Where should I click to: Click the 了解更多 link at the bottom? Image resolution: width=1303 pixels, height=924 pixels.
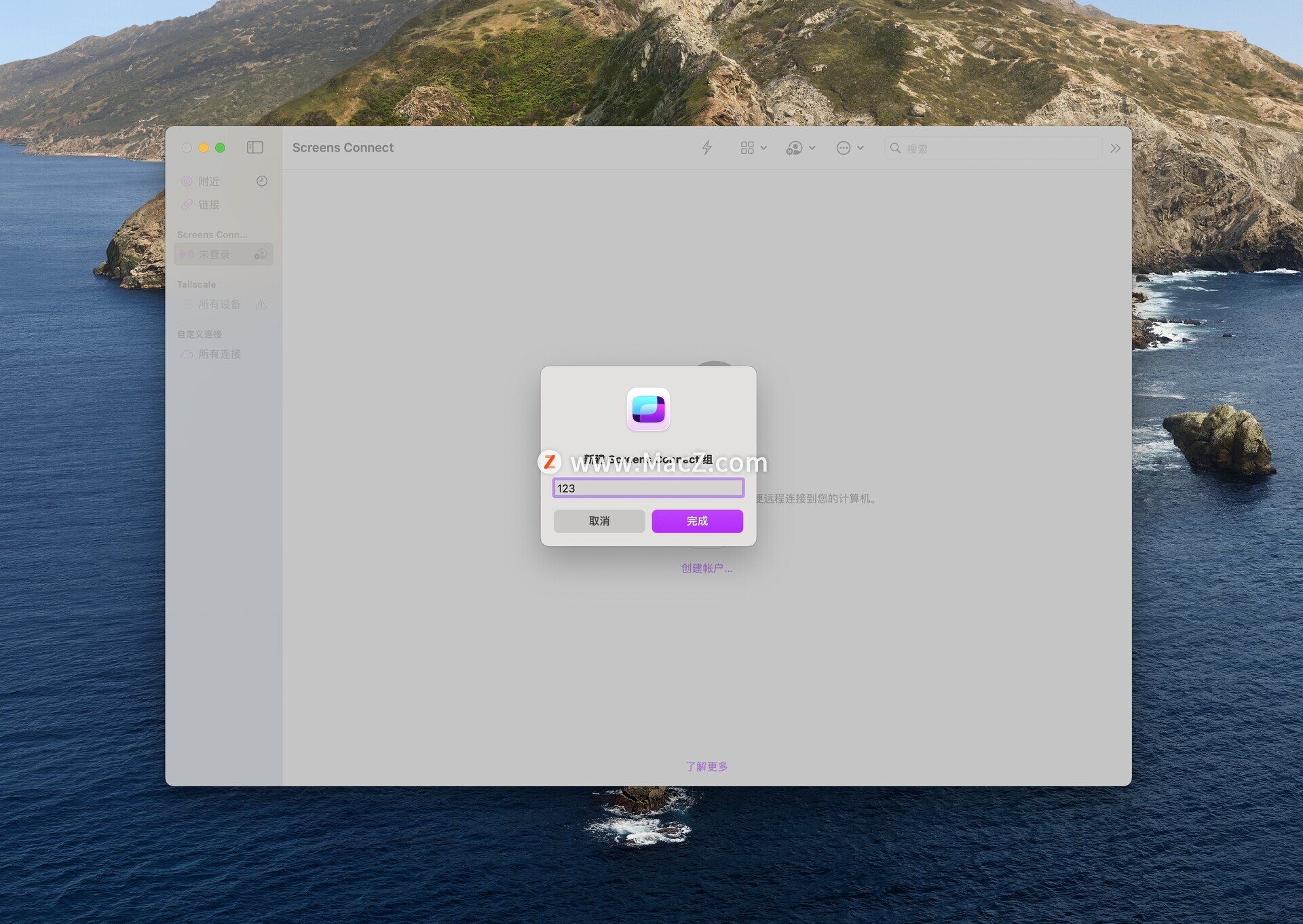706,767
